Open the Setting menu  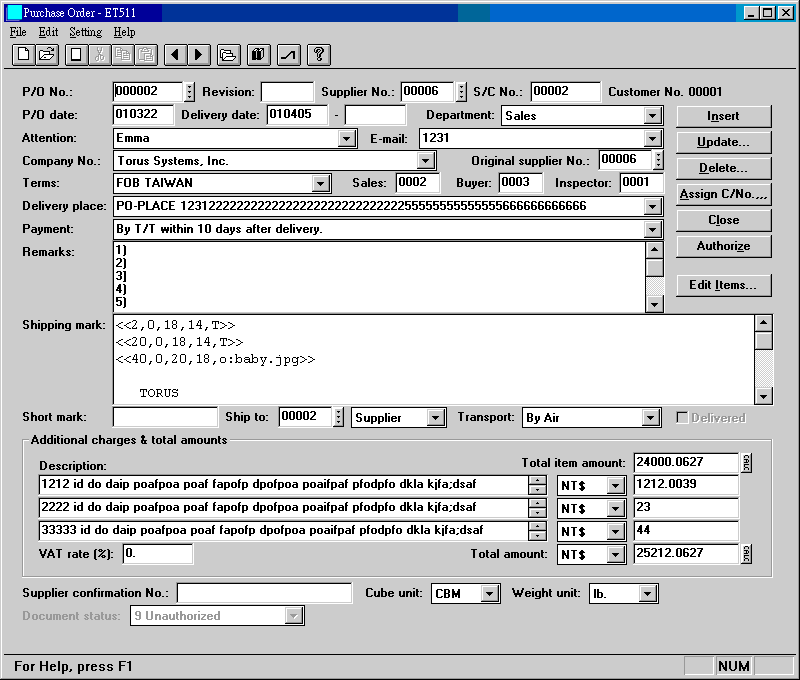tap(86, 32)
